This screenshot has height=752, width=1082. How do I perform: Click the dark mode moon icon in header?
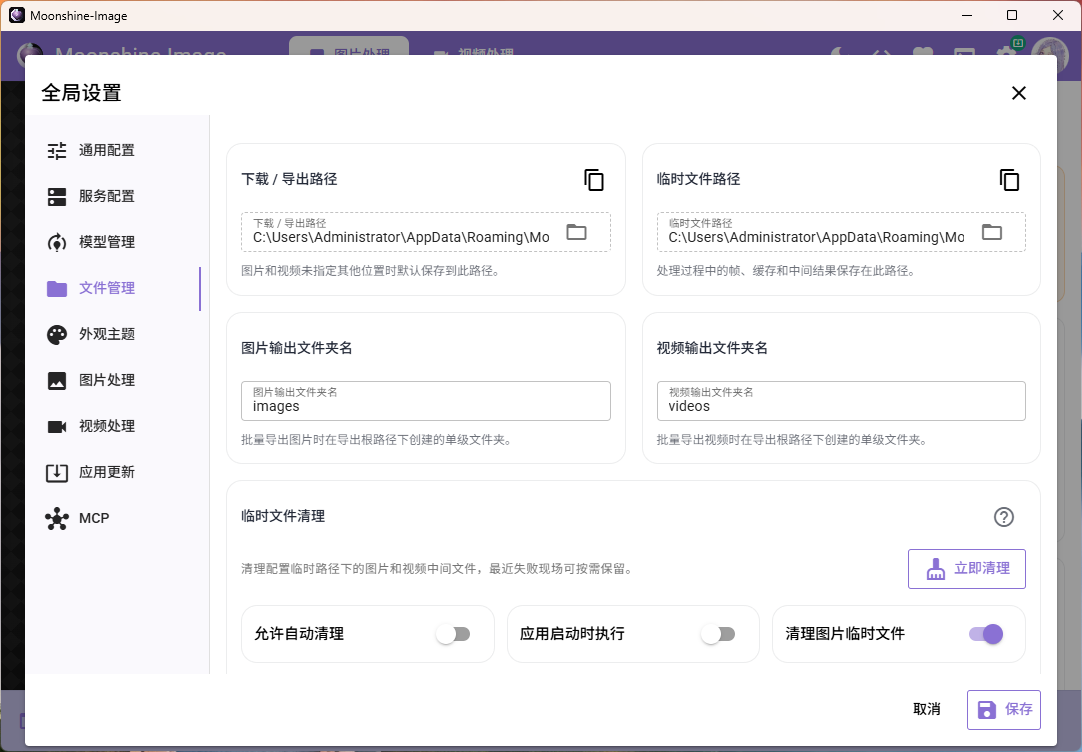pos(838,51)
